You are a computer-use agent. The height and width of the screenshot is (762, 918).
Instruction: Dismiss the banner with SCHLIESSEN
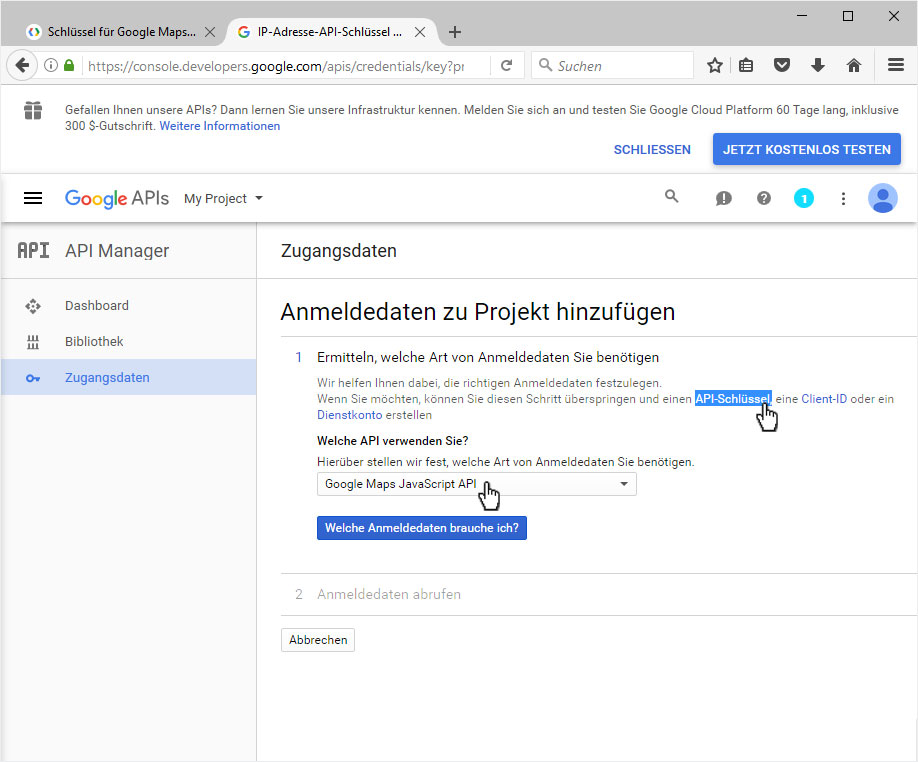(652, 149)
